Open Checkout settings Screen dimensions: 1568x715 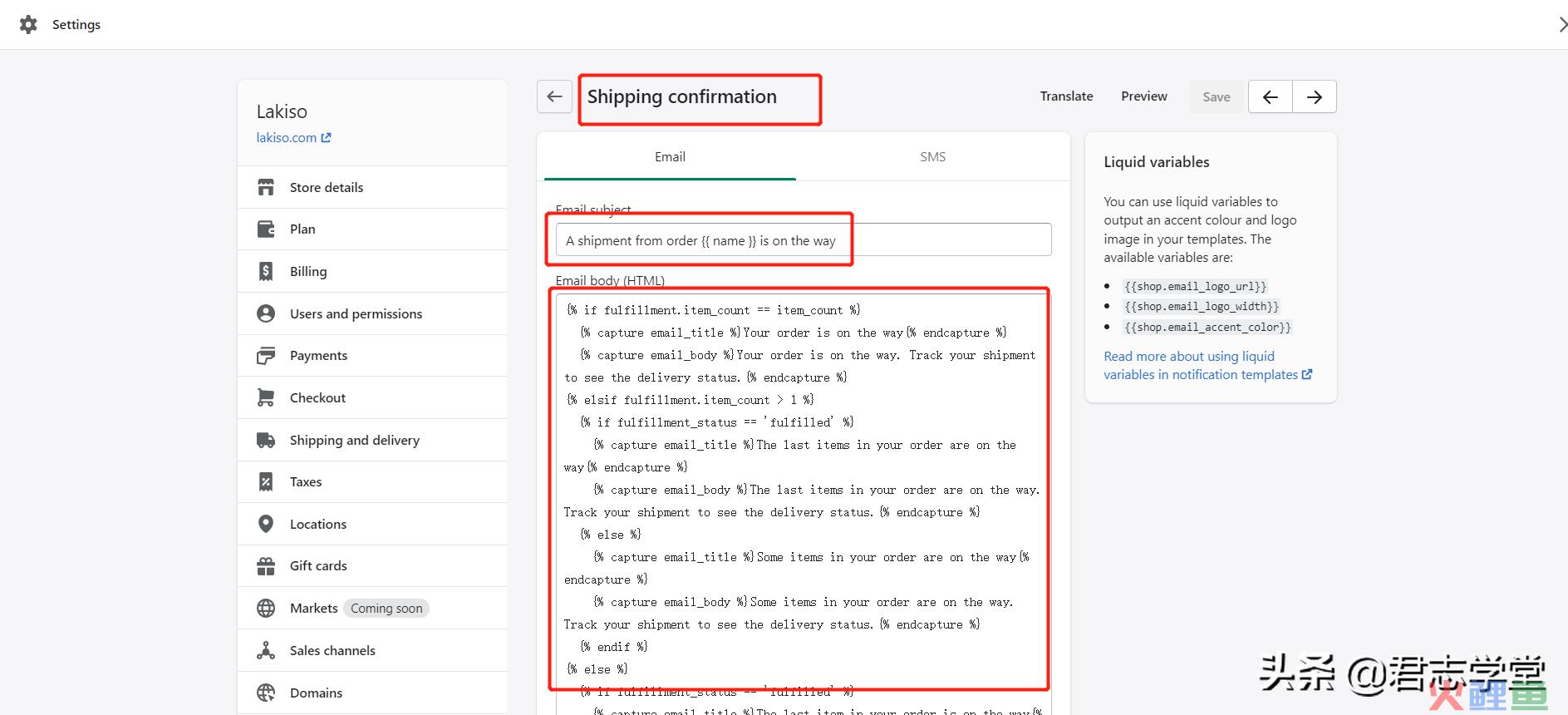tap(372, 397)
